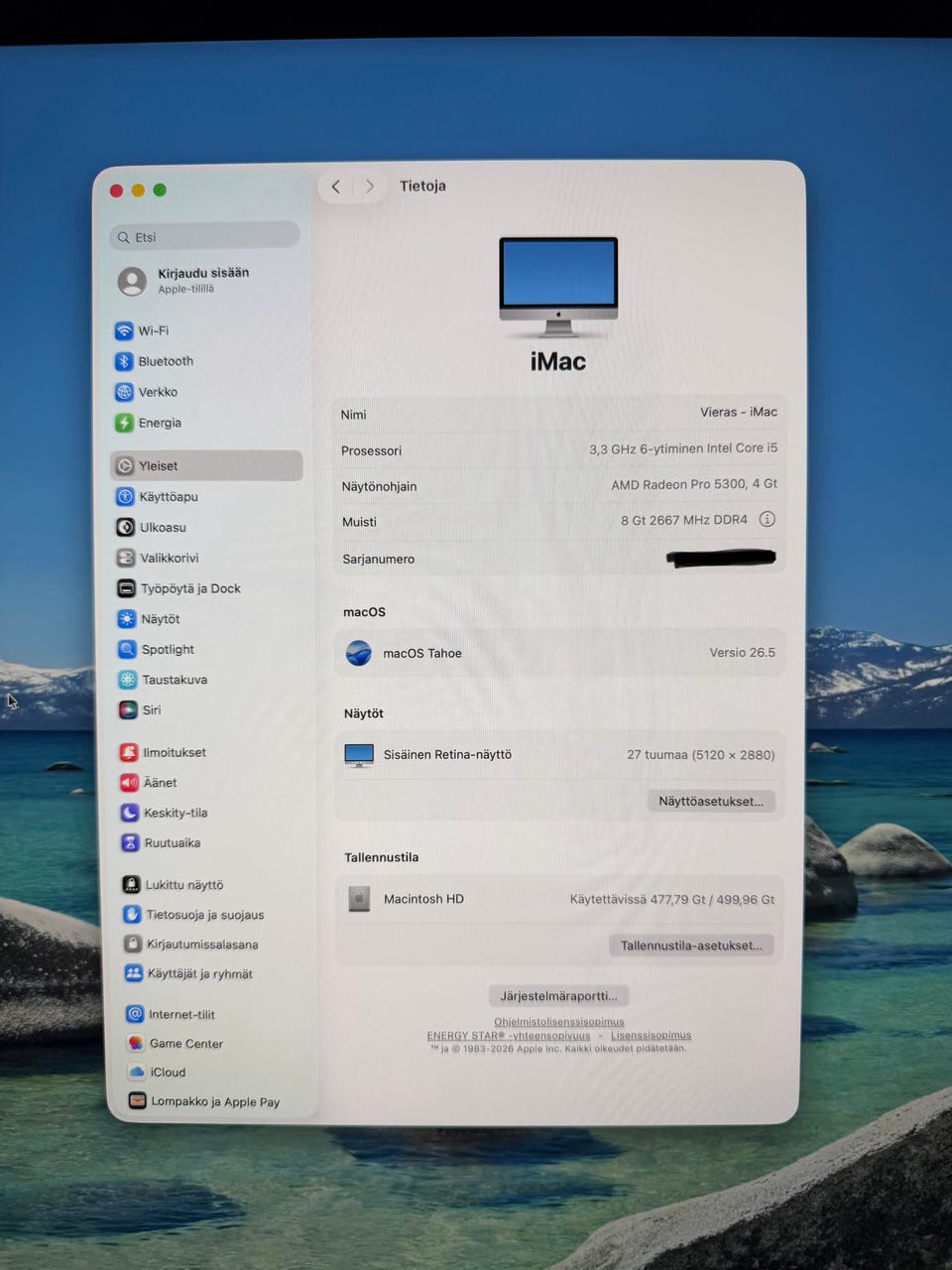Open the ENERGY STAR -yhteensopivuus link

click(509, 1035)
